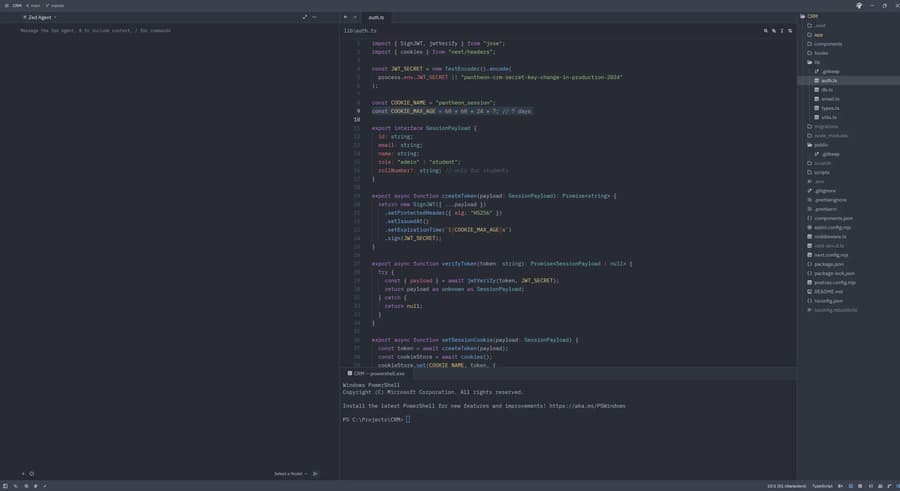The width and height of the screenshot is (900, 491).
Task: Collapse the lib folder
Action: [816, 62]
